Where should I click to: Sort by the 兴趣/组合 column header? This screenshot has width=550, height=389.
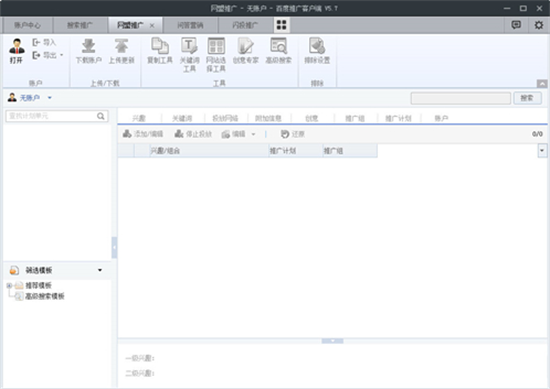209,151
